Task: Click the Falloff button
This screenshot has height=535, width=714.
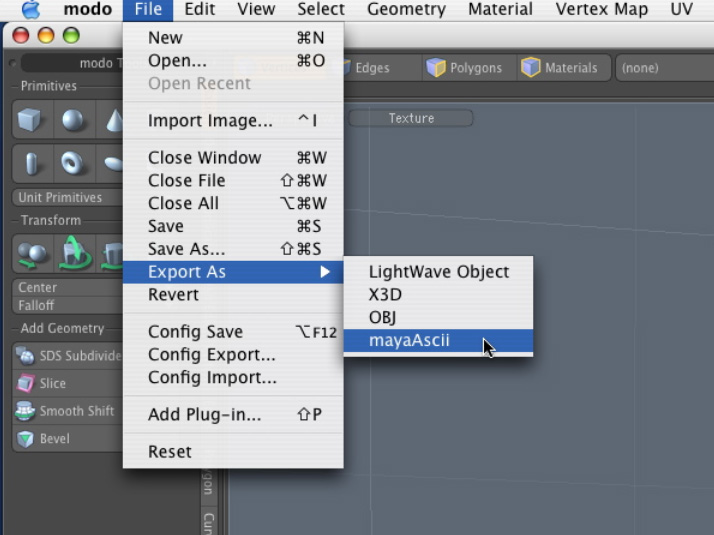Action: [68, 305]
